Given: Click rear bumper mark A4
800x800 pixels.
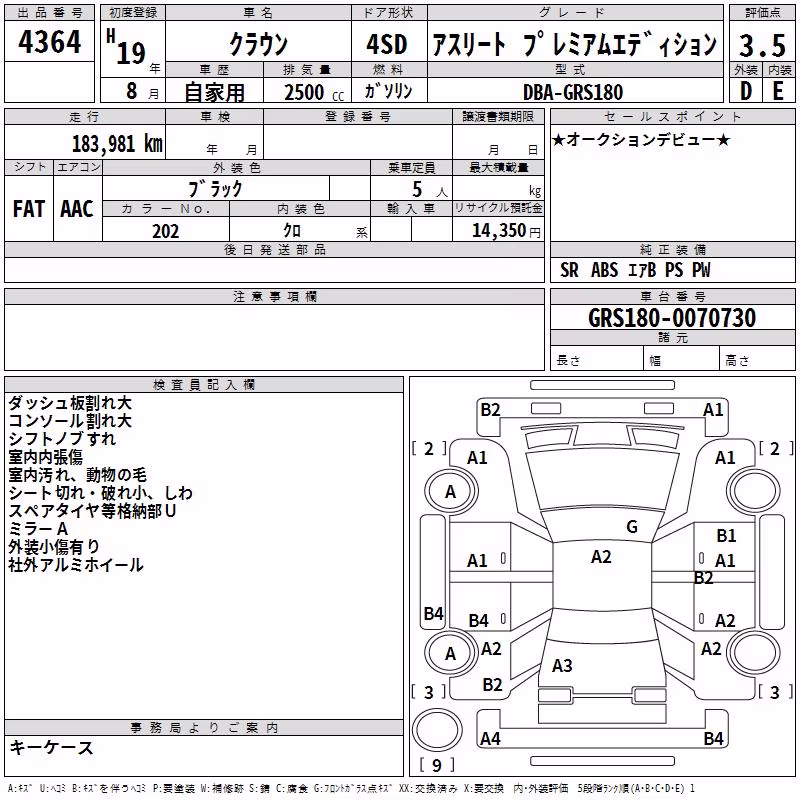Looking at the screenshot, I should point(490,738).
